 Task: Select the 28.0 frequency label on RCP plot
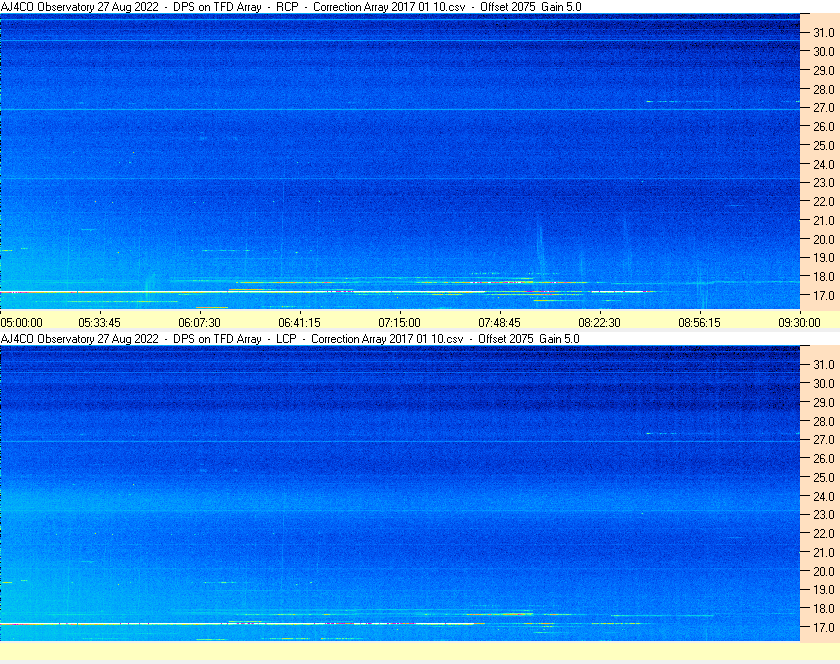click(x=824, y=89)
